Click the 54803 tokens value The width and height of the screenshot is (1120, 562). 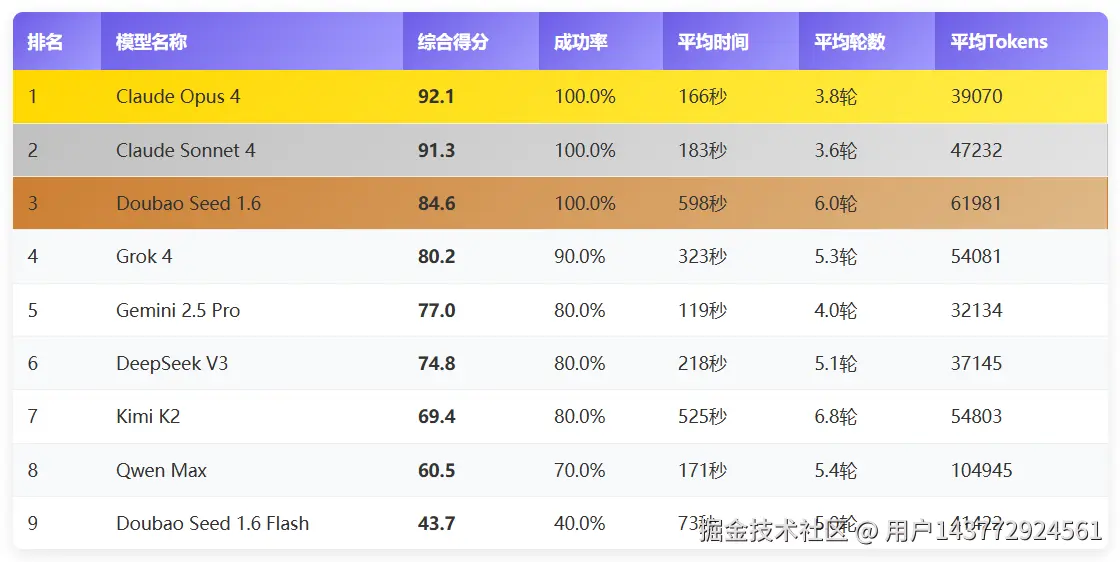(976, 416)
